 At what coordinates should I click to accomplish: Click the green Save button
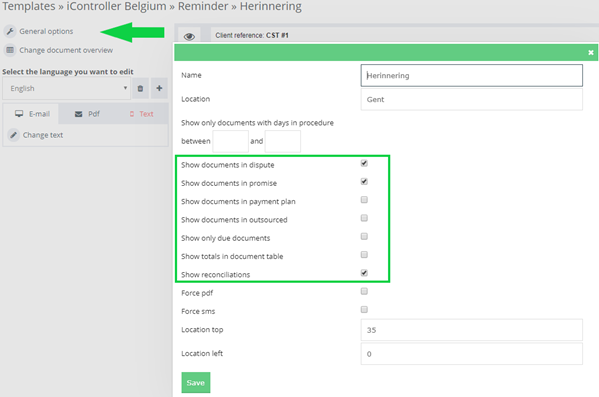[196, 382]
